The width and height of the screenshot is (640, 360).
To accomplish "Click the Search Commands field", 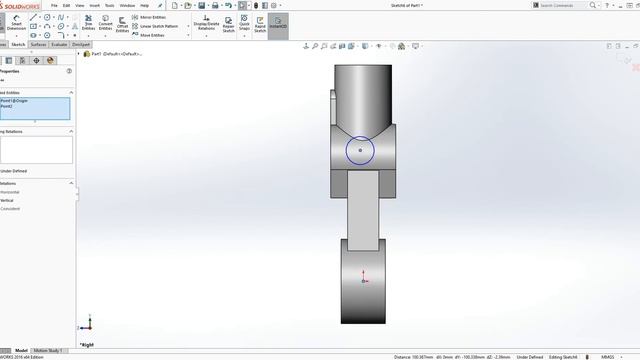I will (x=563, y=5).
